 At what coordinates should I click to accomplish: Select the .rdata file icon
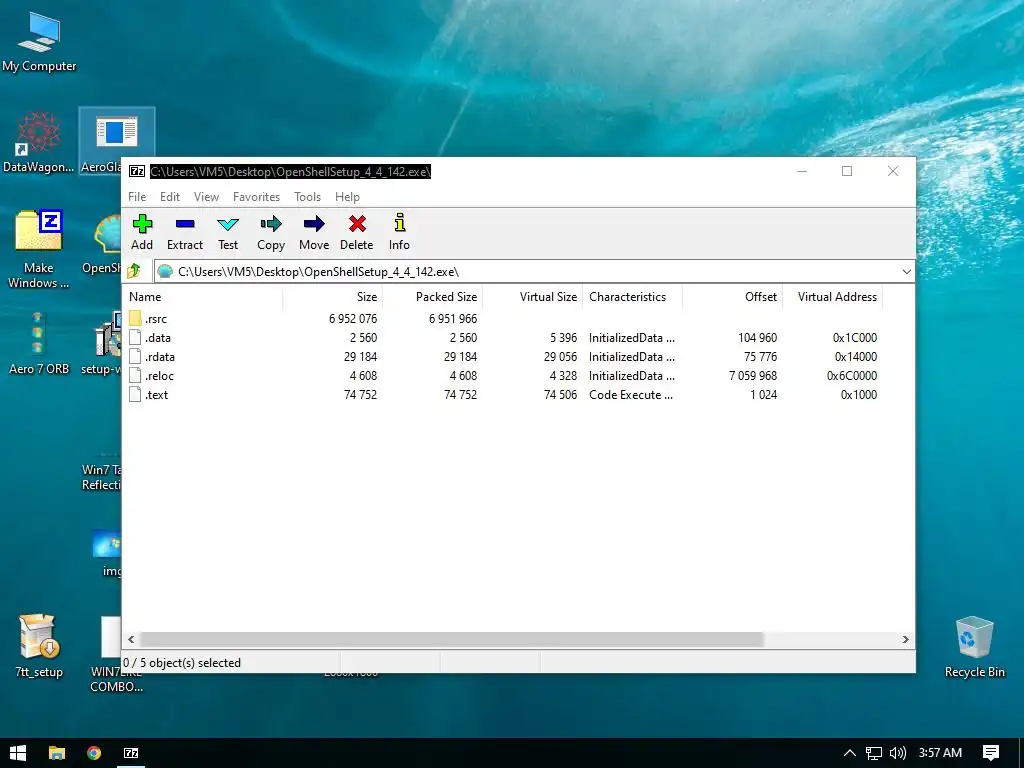[135, 356]
